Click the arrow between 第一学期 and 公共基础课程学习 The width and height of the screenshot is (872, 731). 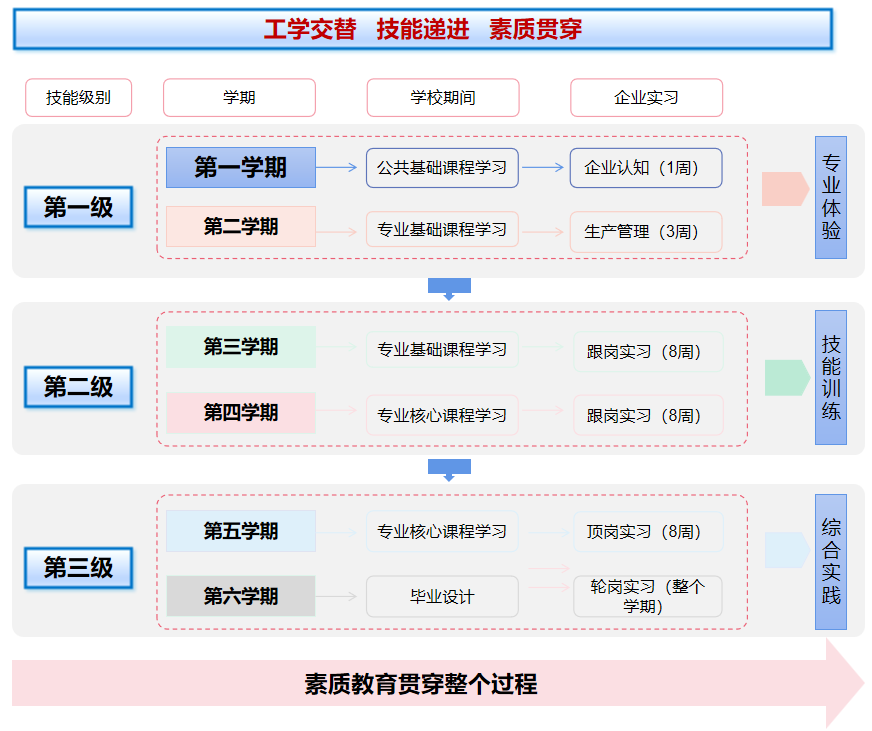(339, 168)
